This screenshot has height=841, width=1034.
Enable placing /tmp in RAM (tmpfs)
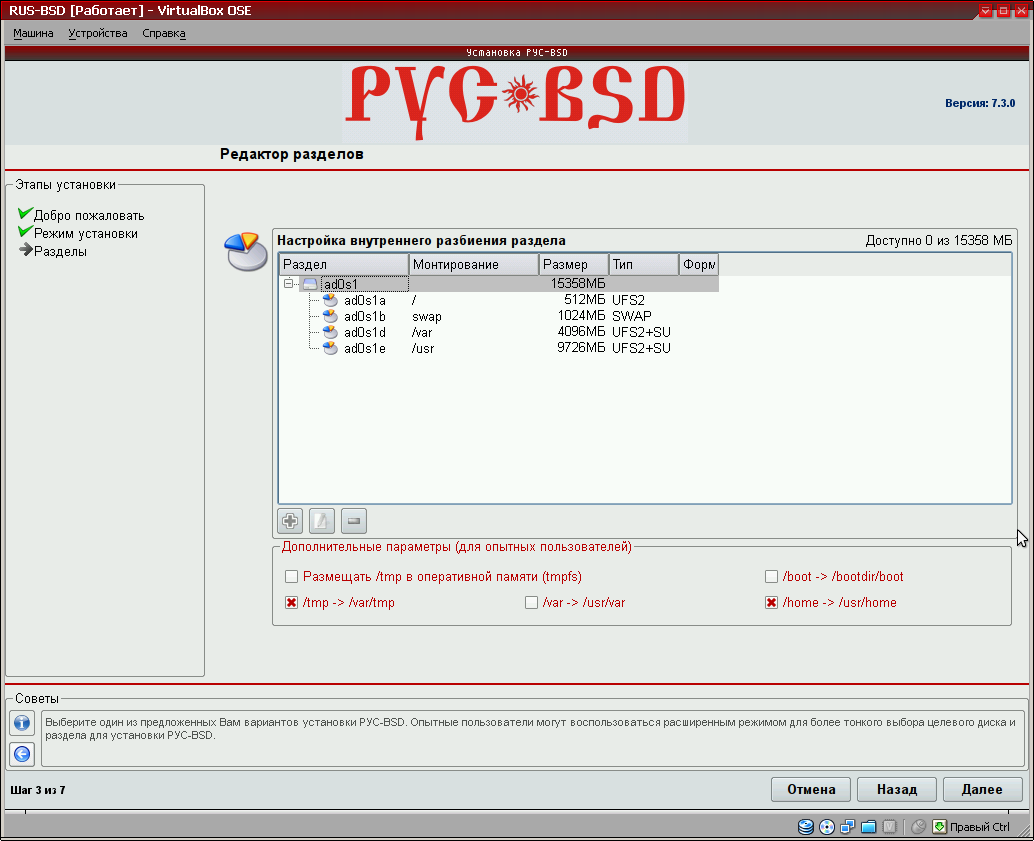(291, 576)
